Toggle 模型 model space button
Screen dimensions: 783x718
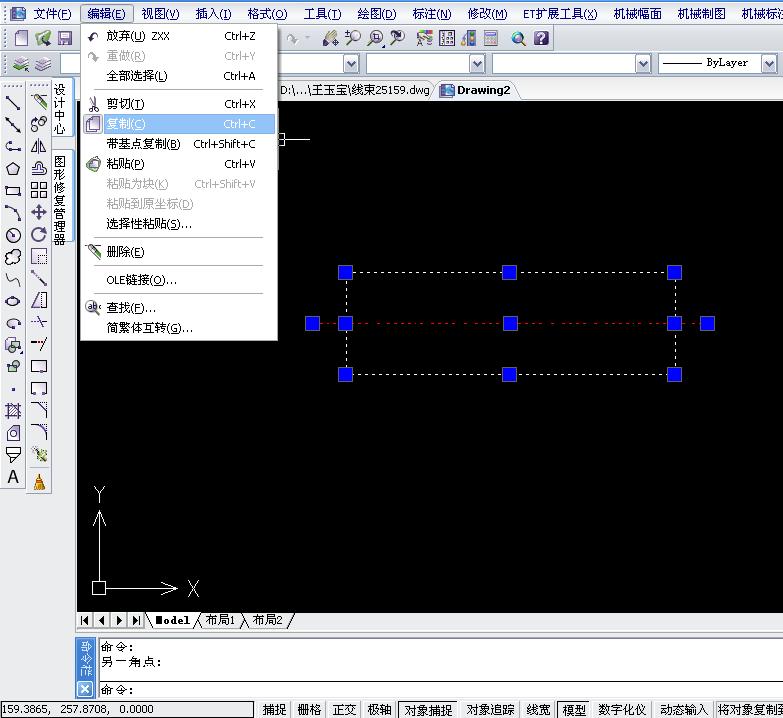pyautogui.click(x=574, y=710)
